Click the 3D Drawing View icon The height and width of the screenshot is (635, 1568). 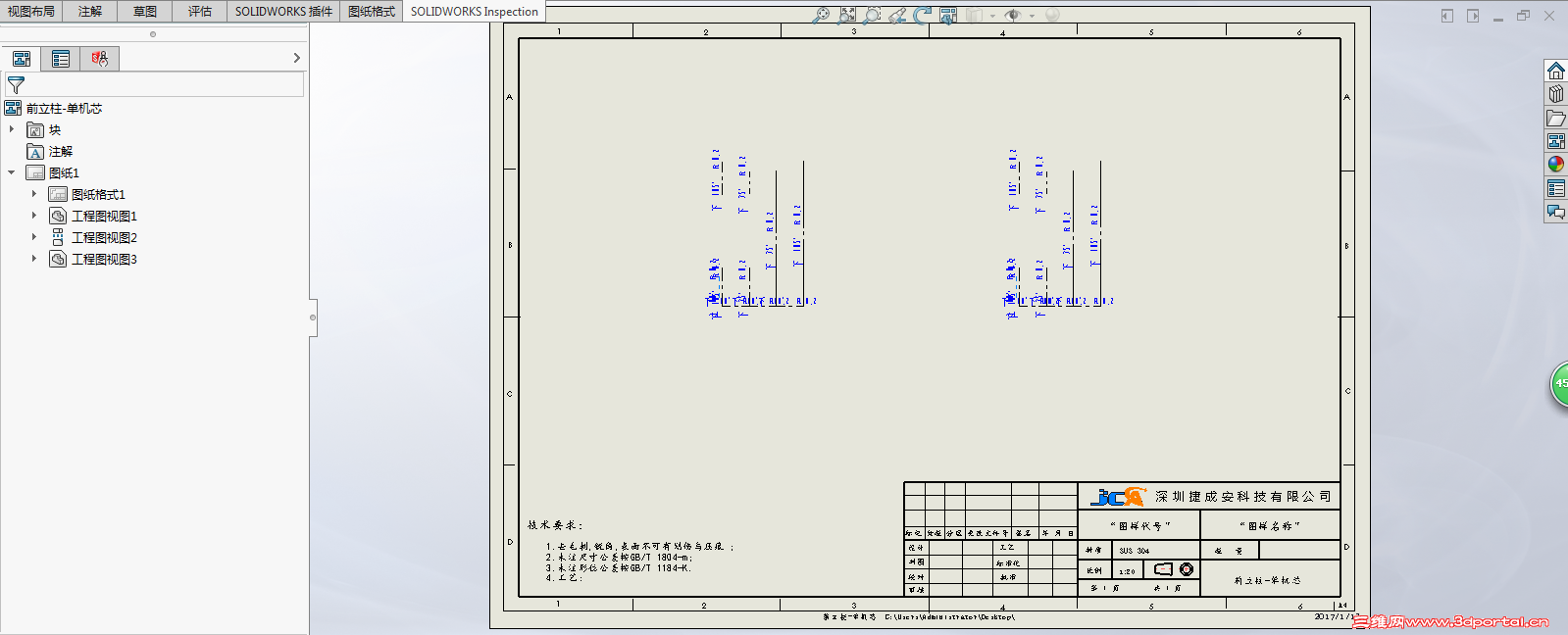click(x=948, y=15)
